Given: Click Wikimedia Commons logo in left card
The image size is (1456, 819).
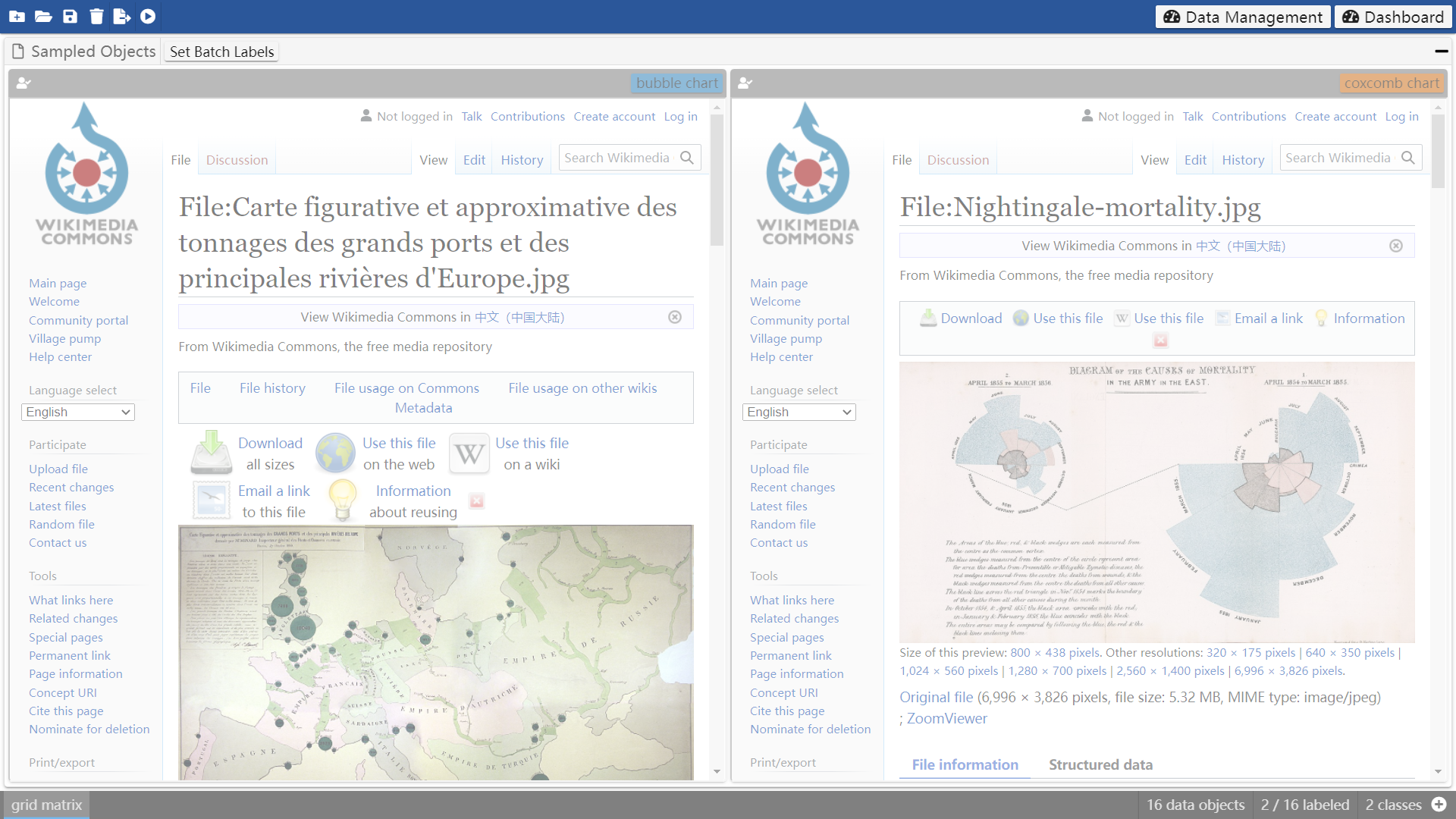Looking at the screenshot, I should tap(86, 174).
